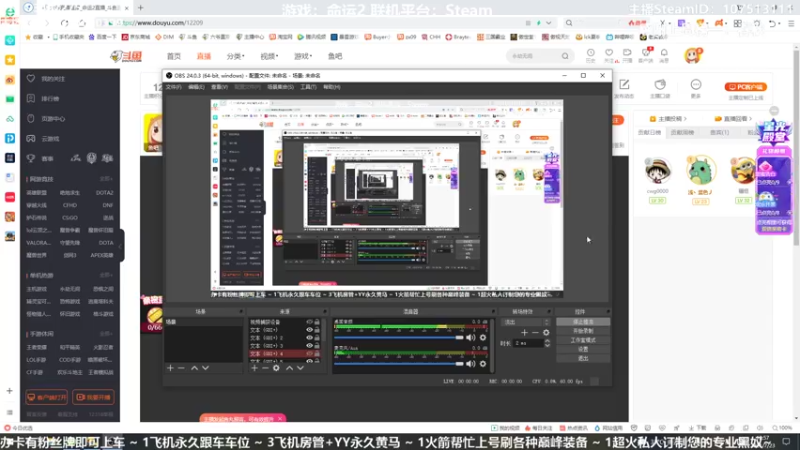
Task: Move source up in 来源 panel
Action: (289, 368)
